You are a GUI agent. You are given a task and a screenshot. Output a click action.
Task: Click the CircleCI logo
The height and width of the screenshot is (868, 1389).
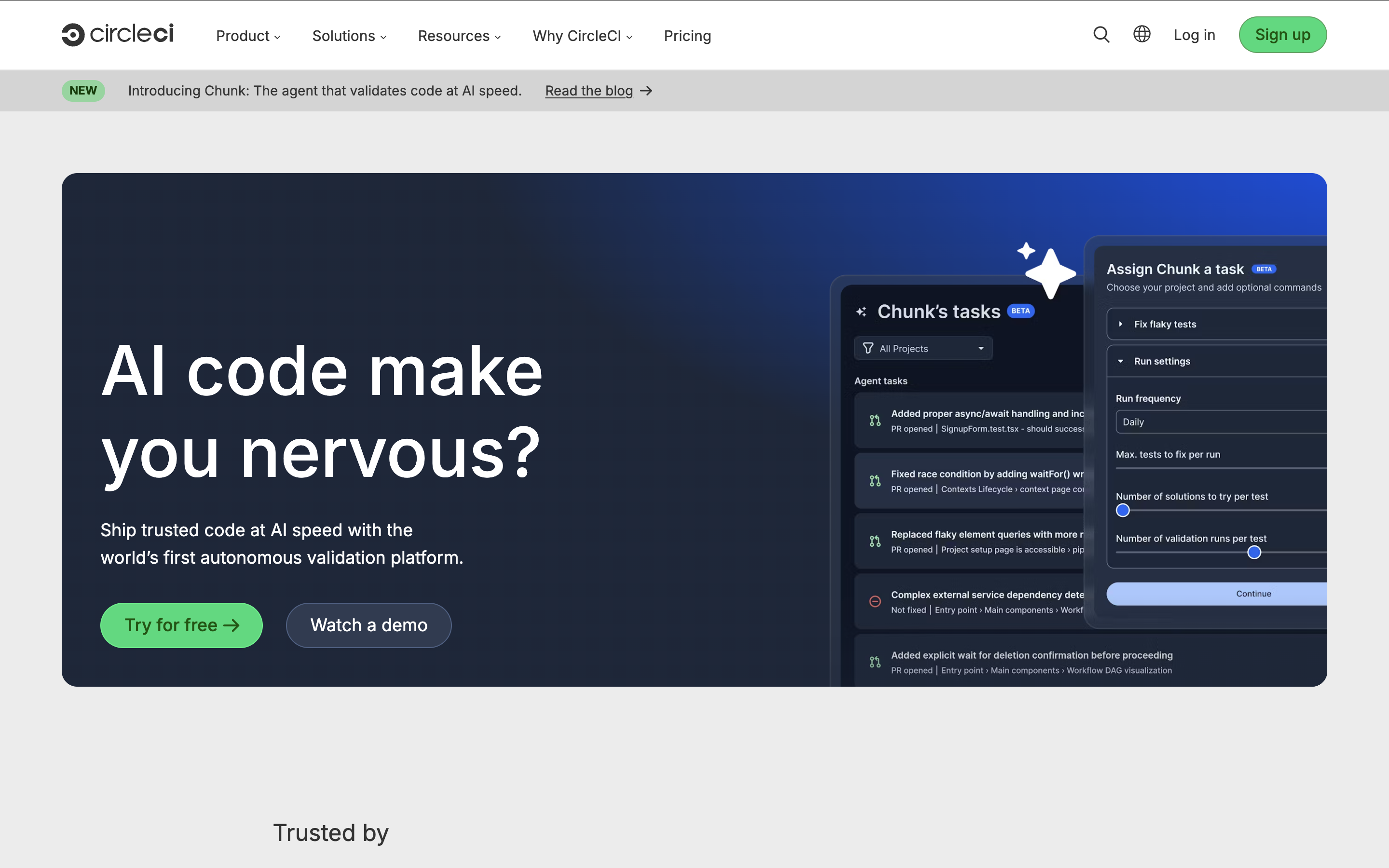(x=118, y=34)
